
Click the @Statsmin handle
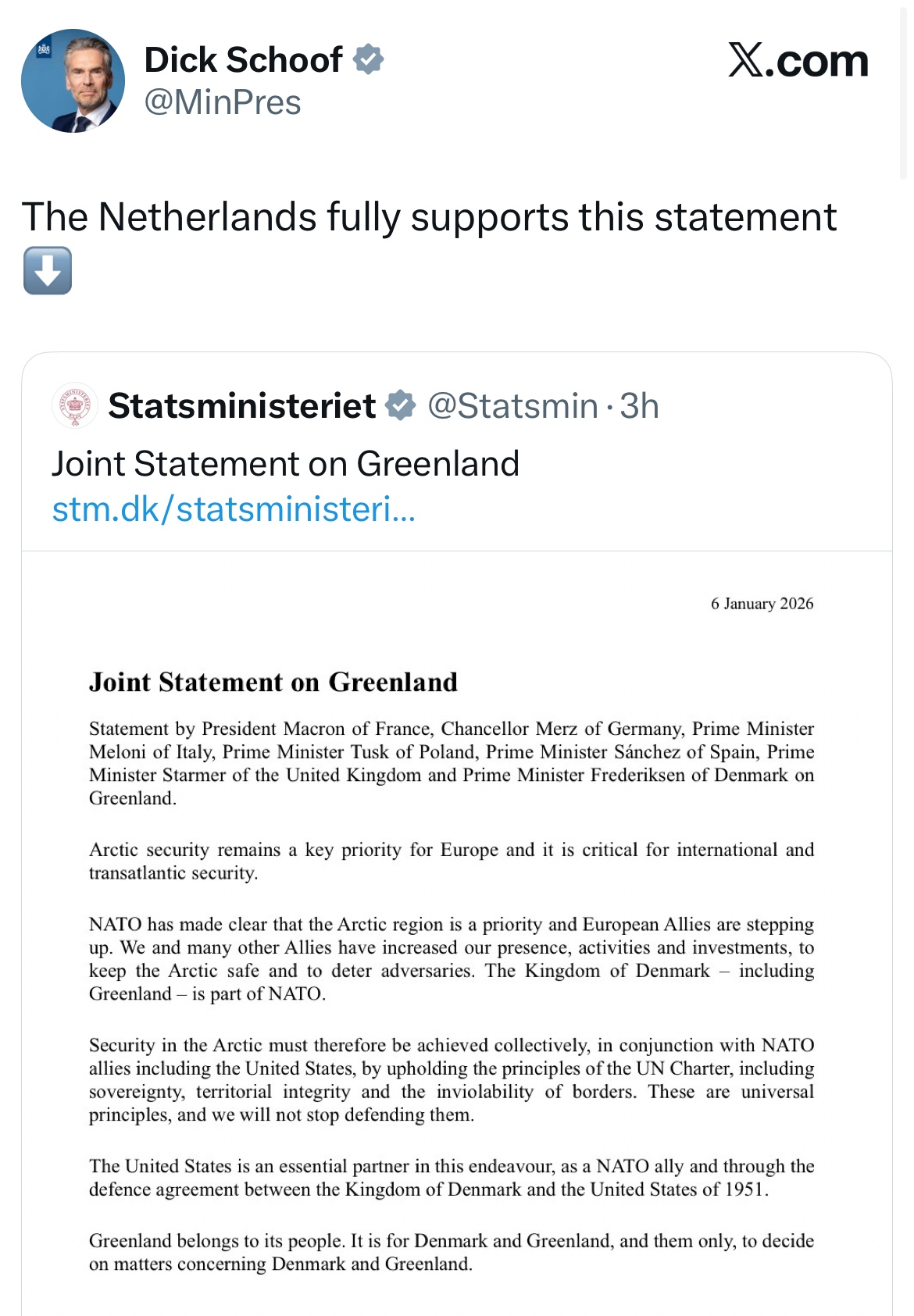tap(512, 405)
